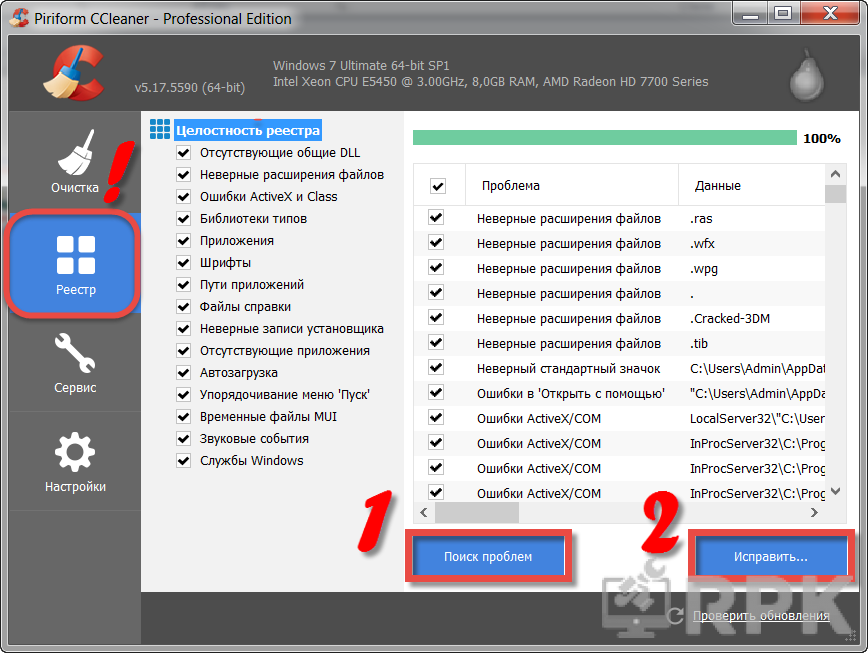This screenshot has height=653, width=868.
Task: Toggle Ошибки ActiveX и Class checkbox
Action: 183,196
